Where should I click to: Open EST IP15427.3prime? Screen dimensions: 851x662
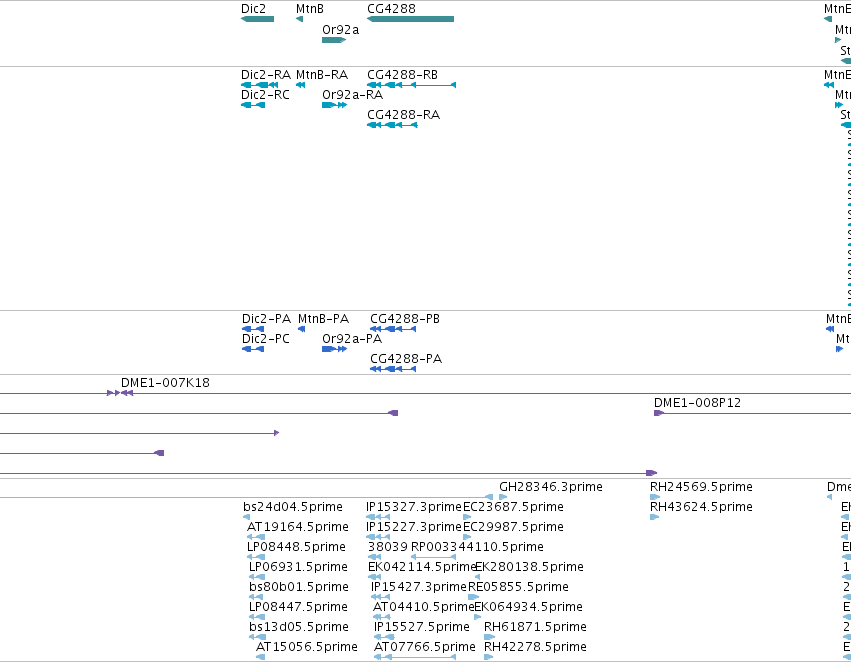[419, 587]
